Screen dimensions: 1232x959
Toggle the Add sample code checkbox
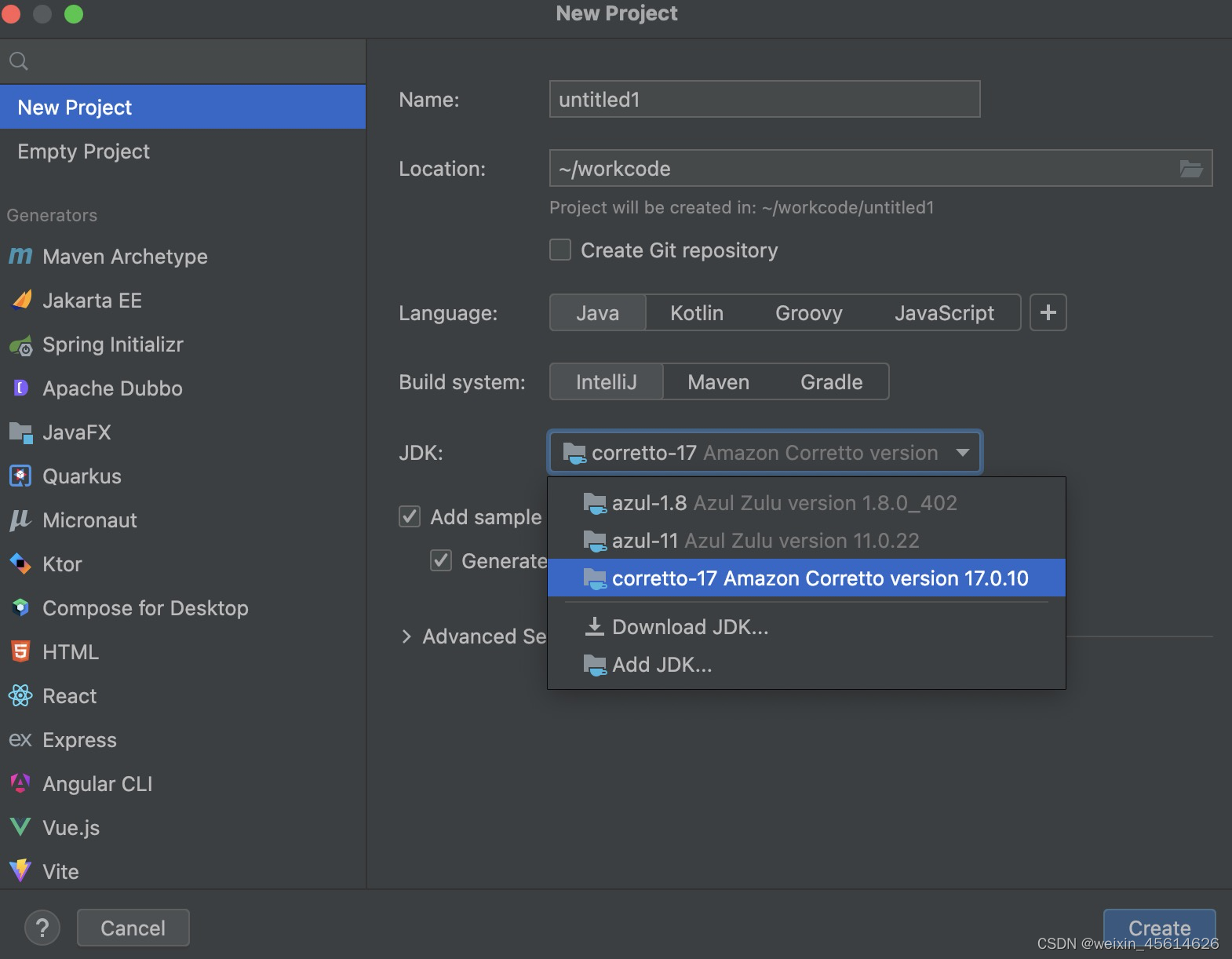410,516
